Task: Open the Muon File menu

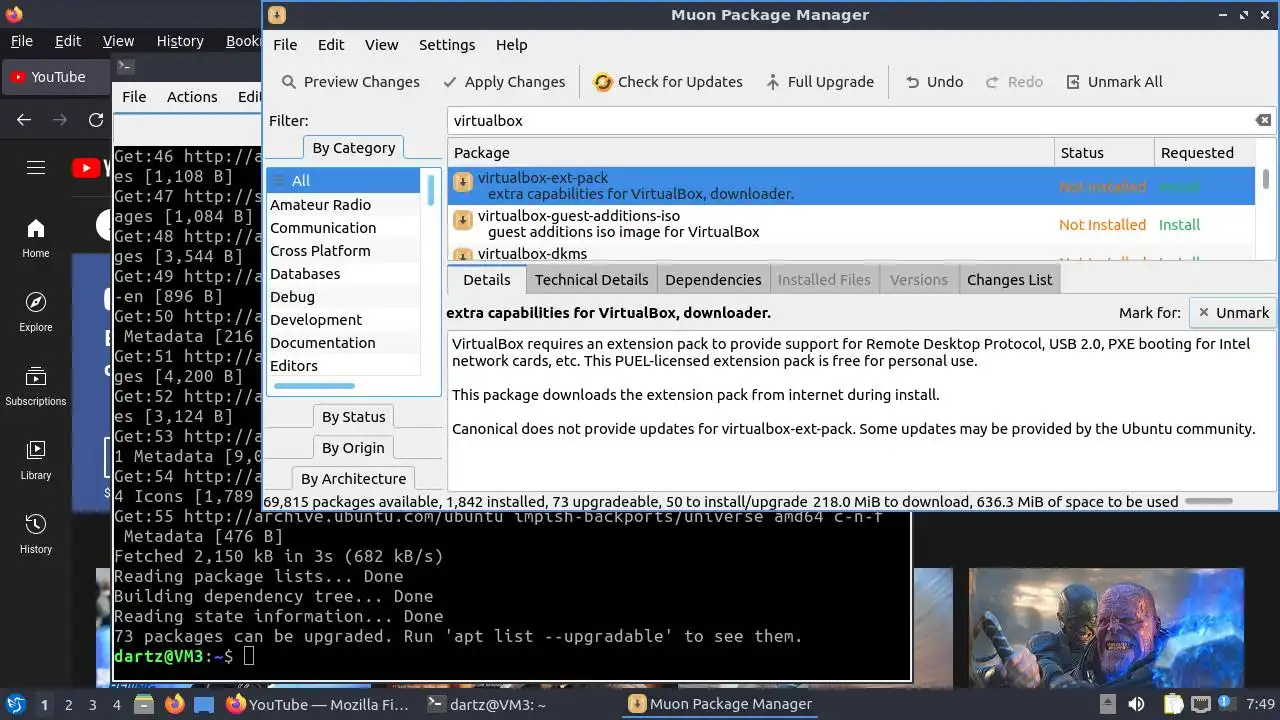Action: click(285, 45)
